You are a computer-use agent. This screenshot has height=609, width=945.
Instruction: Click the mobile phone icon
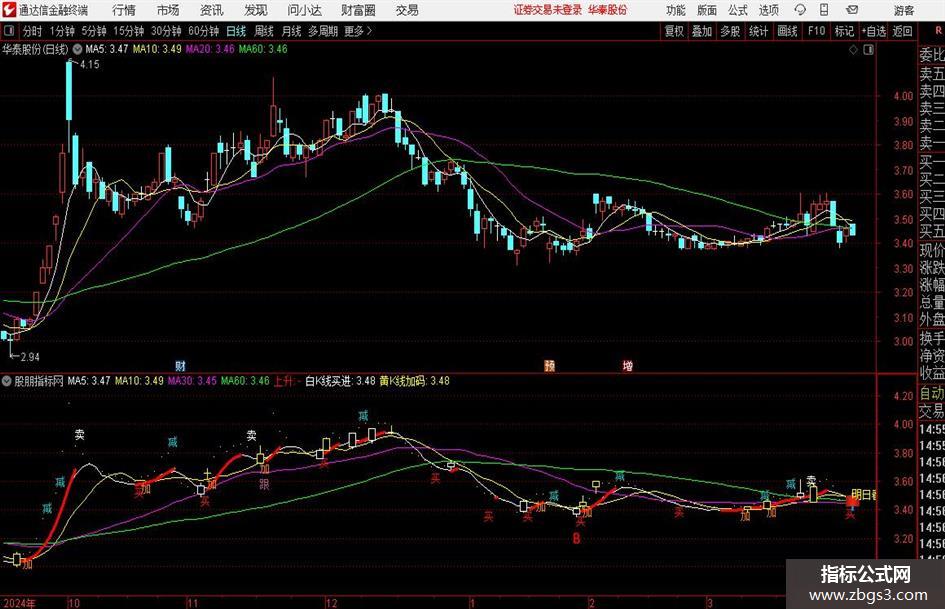point(824,10)
